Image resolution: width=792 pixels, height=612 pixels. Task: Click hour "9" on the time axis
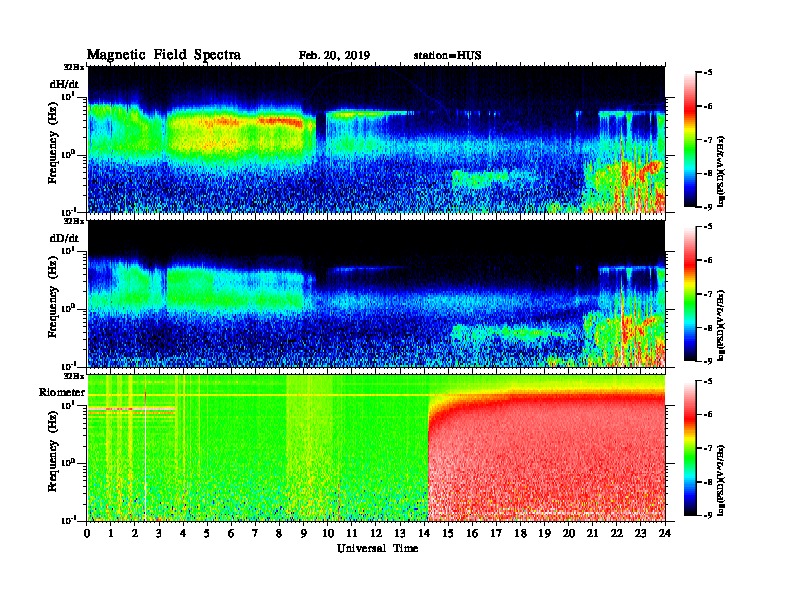[x=304, y=533]
